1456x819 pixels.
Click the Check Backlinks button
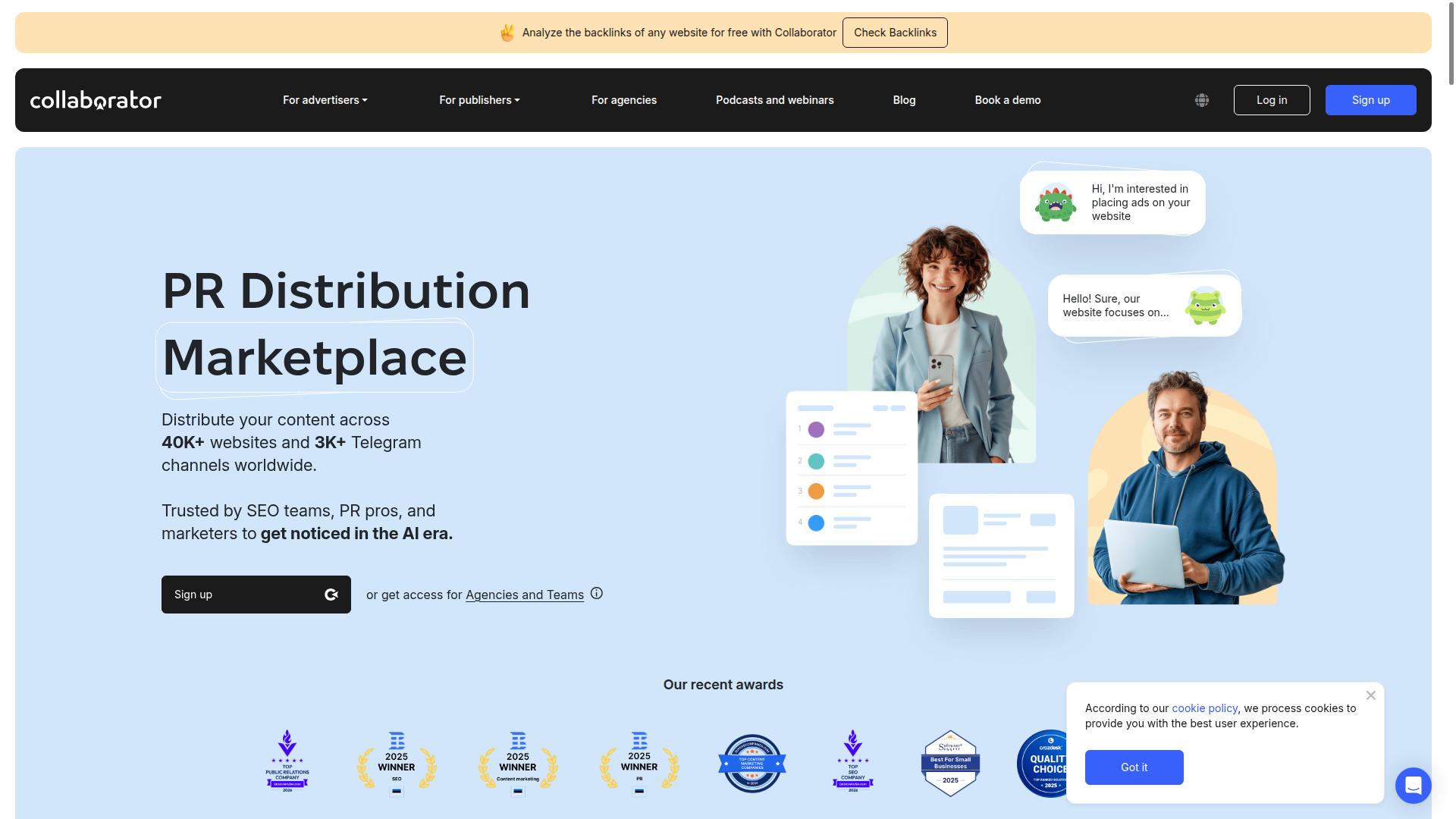coord(895,33)
